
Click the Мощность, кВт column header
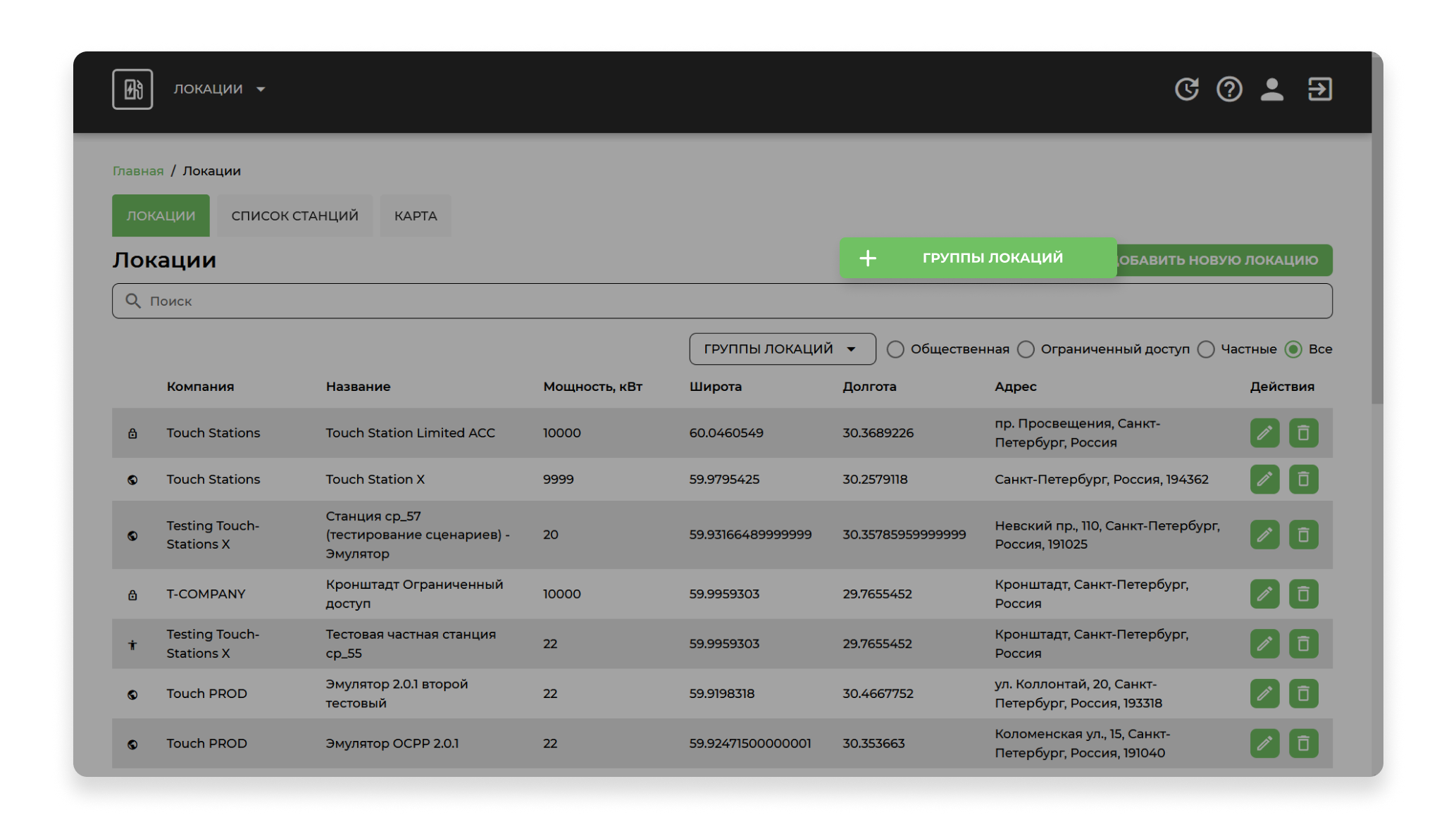(x=592, y=387)
